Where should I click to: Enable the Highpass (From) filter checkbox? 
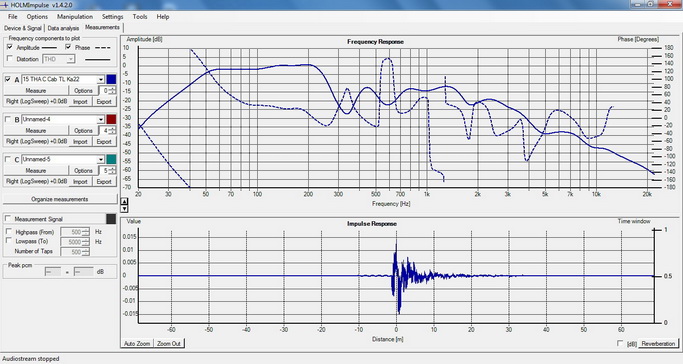coord(9,232)
